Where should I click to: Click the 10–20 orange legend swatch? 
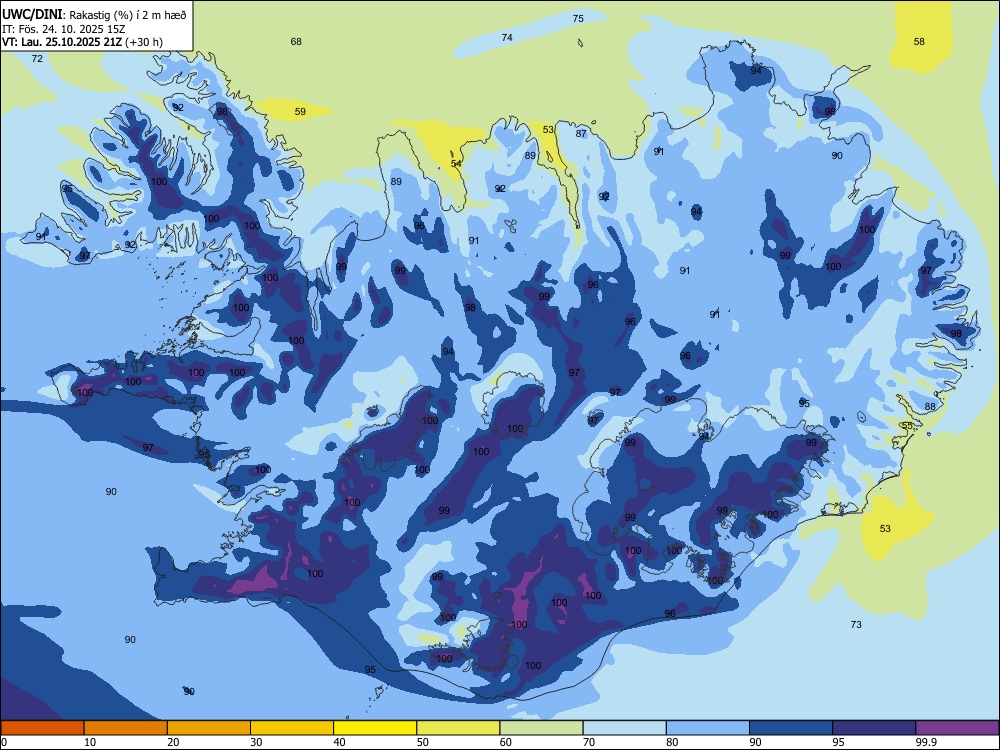point(126,728)
